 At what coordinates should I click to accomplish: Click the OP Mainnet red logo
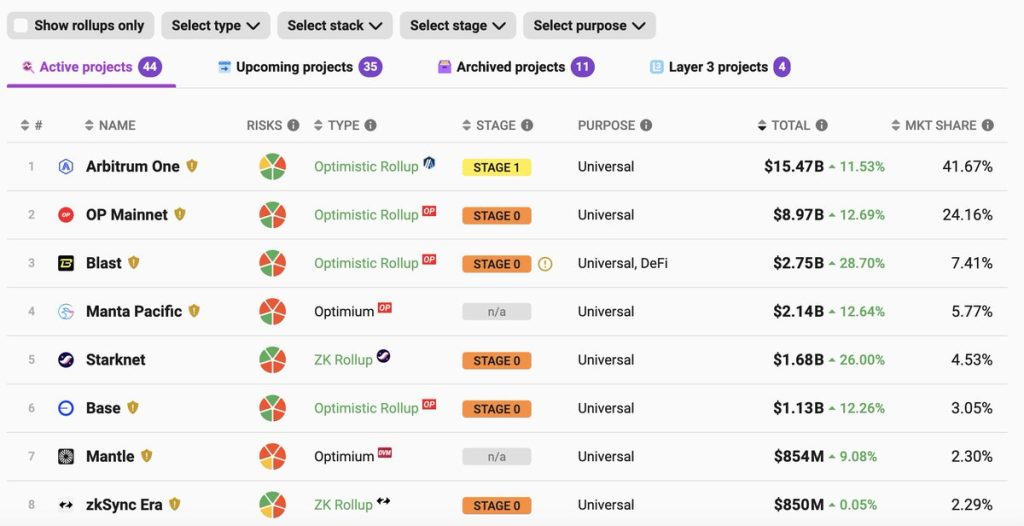(66, 215)
